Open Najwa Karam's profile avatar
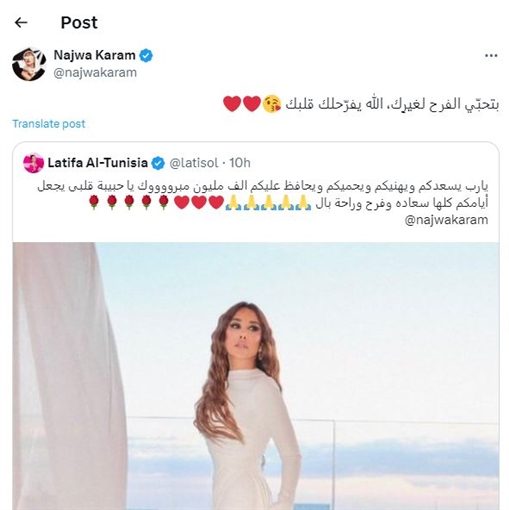This screenshot has height=510, width=509. 29,64
